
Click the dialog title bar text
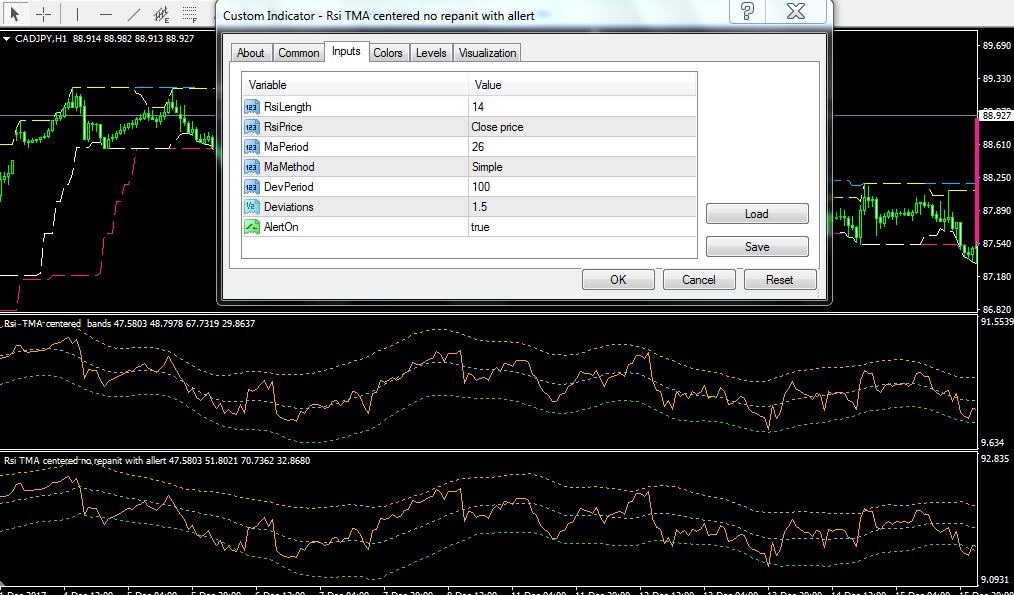(x=378, y=16)
